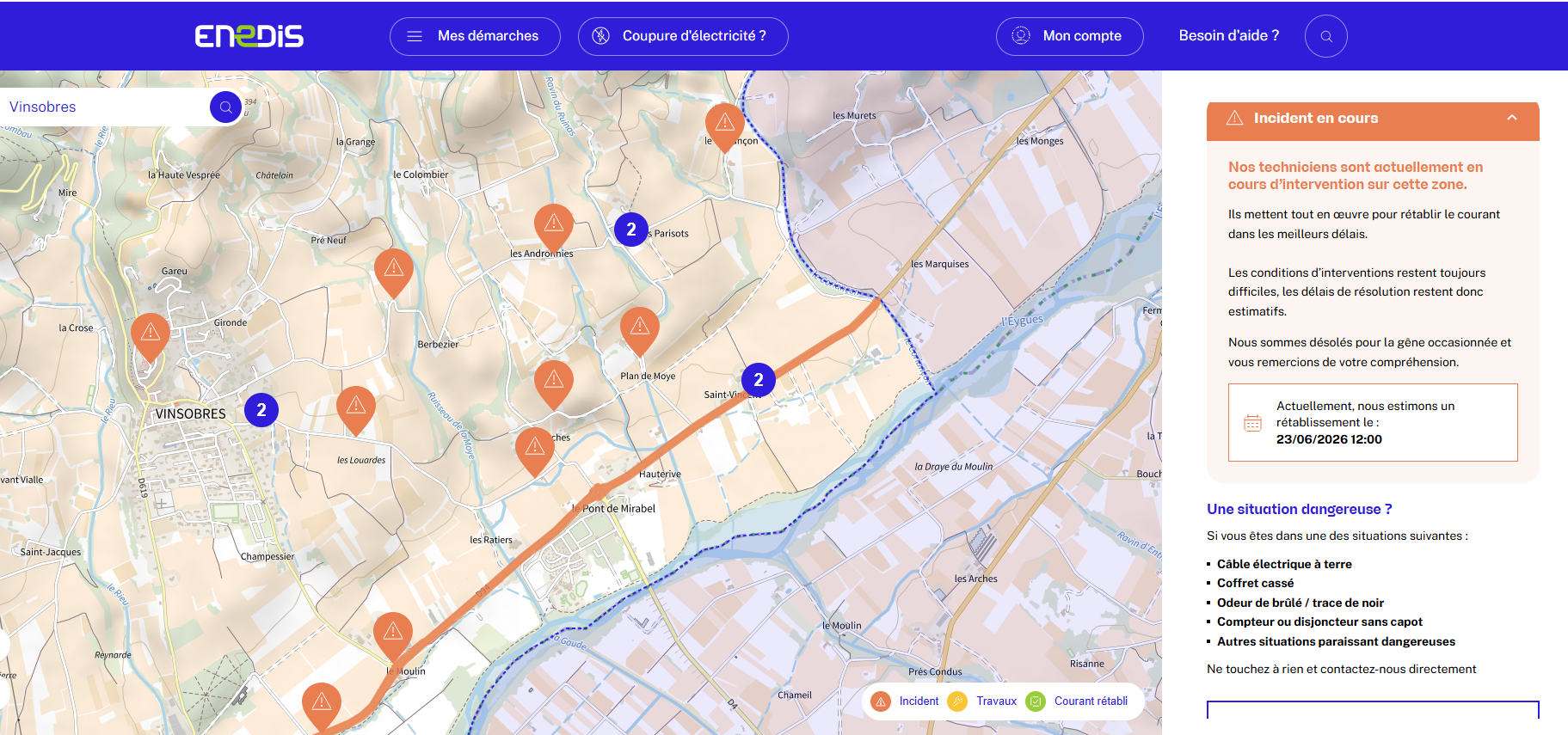1568x735 pixels.
Task: Click the Câble électrique à terre item
Action: (x=1284, y=564)
